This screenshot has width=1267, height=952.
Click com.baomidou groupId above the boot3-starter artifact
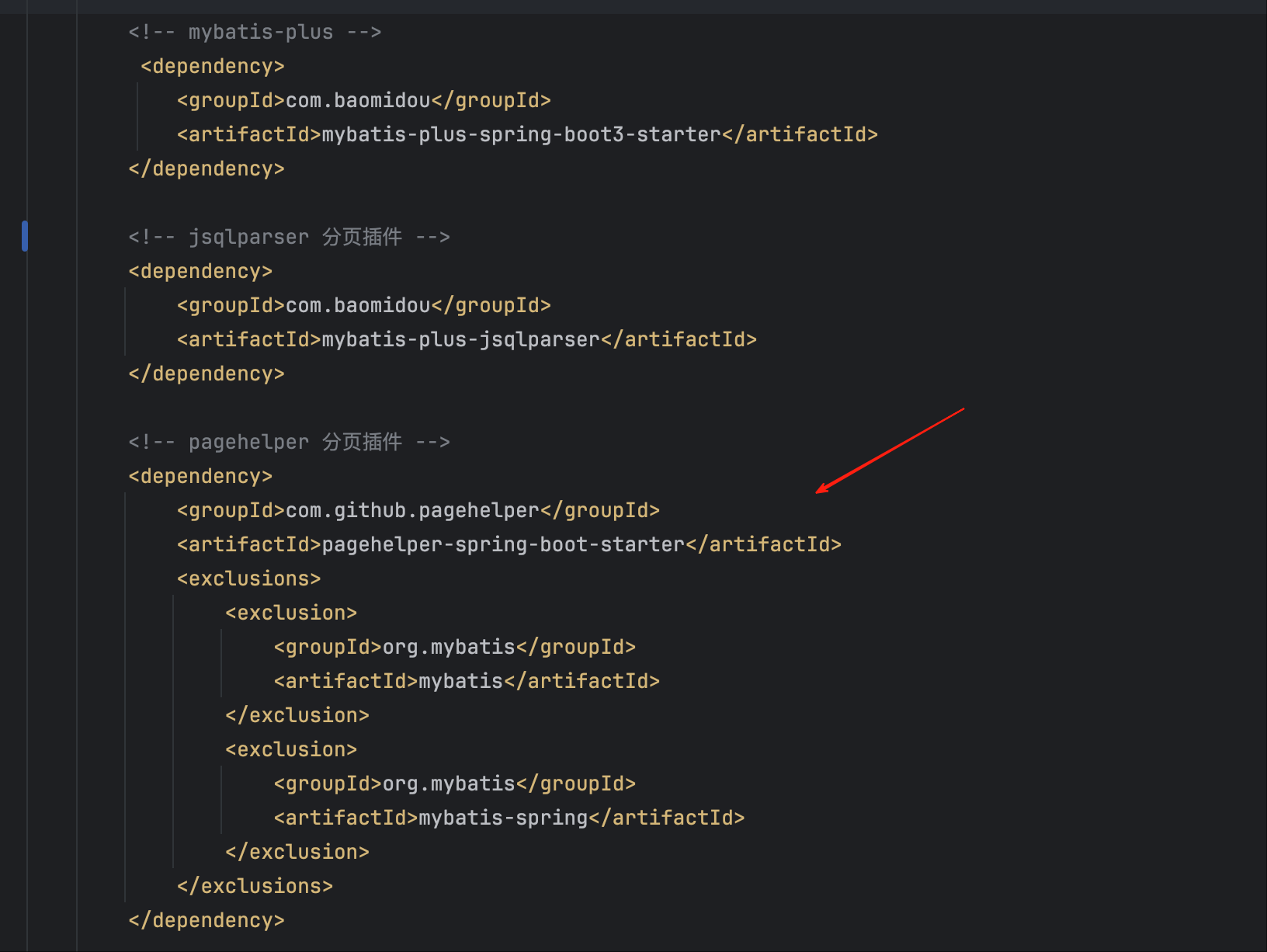click(x=357, y=101)
